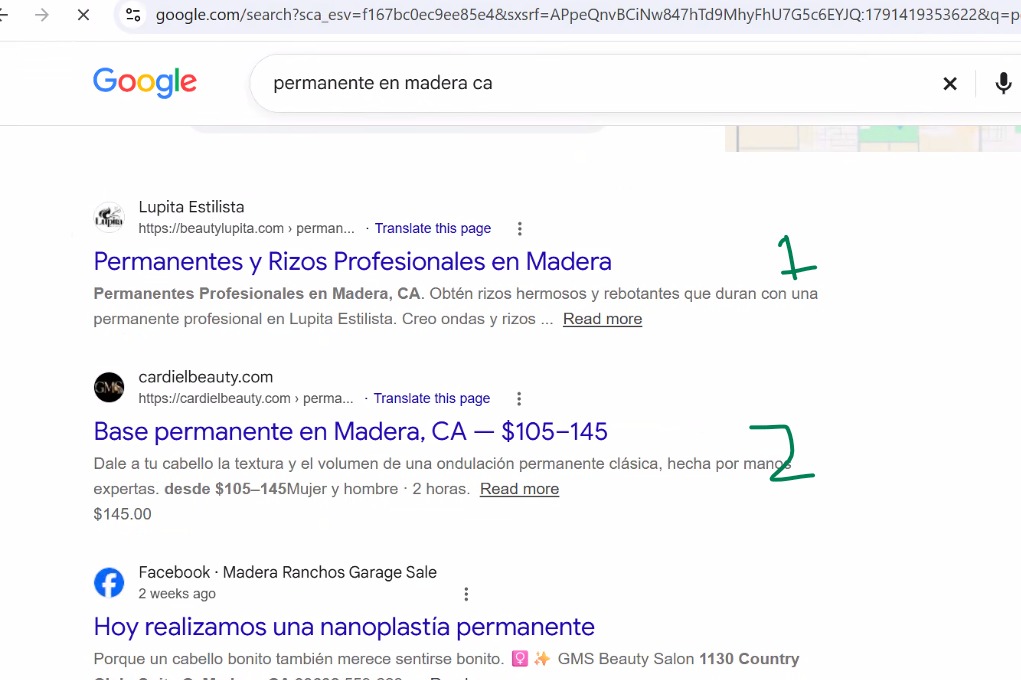Click the Lupita Estilista site name

191,207
